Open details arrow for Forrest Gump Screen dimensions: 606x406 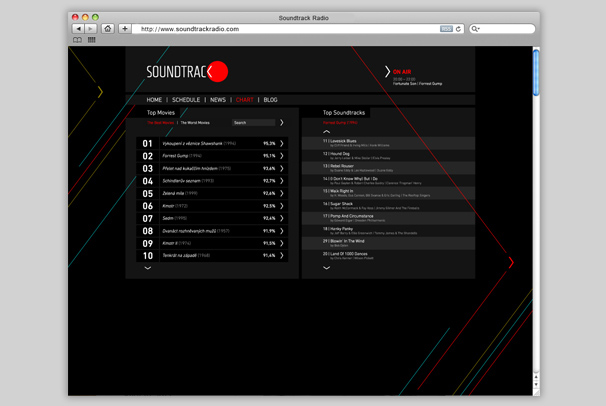282,156
